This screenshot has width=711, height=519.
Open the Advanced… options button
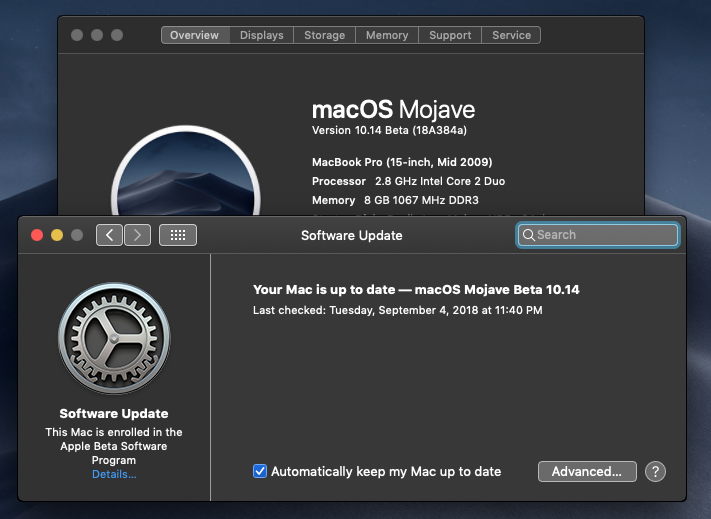pos(587,471)
